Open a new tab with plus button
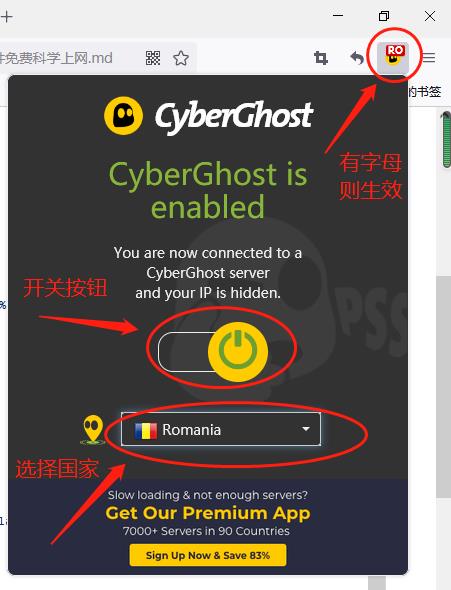 pos(6,17)
